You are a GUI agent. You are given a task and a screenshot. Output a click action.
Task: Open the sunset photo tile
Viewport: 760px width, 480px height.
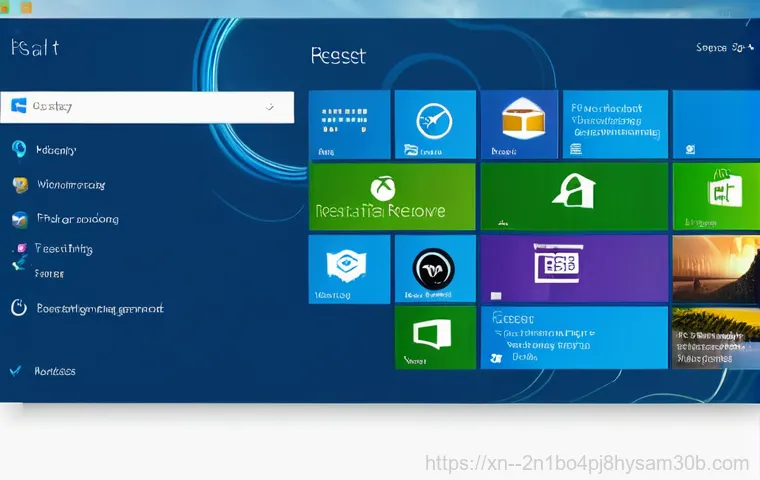coord(716,269)
